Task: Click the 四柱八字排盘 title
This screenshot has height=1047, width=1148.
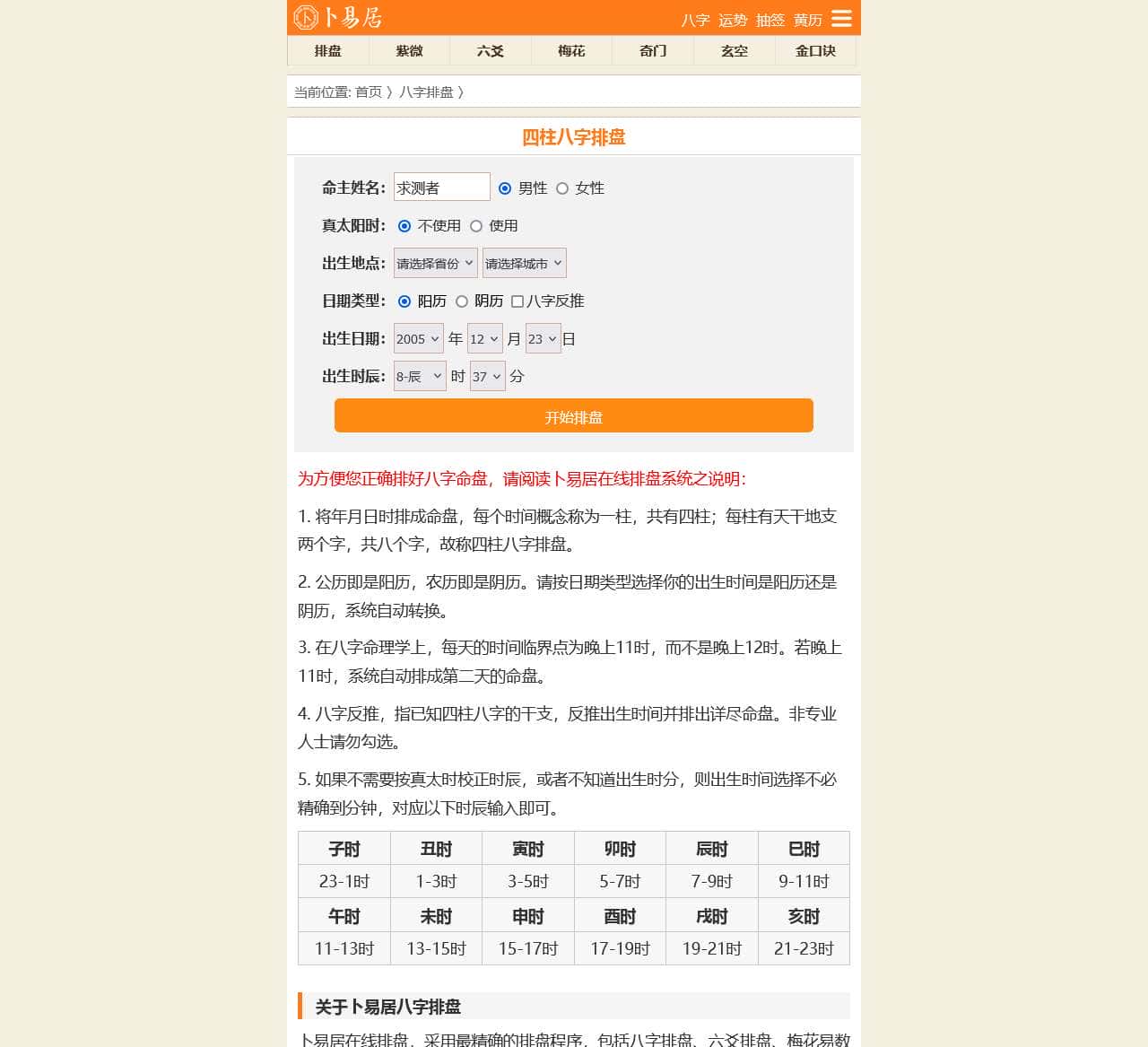Action: (x=574, y=137)
